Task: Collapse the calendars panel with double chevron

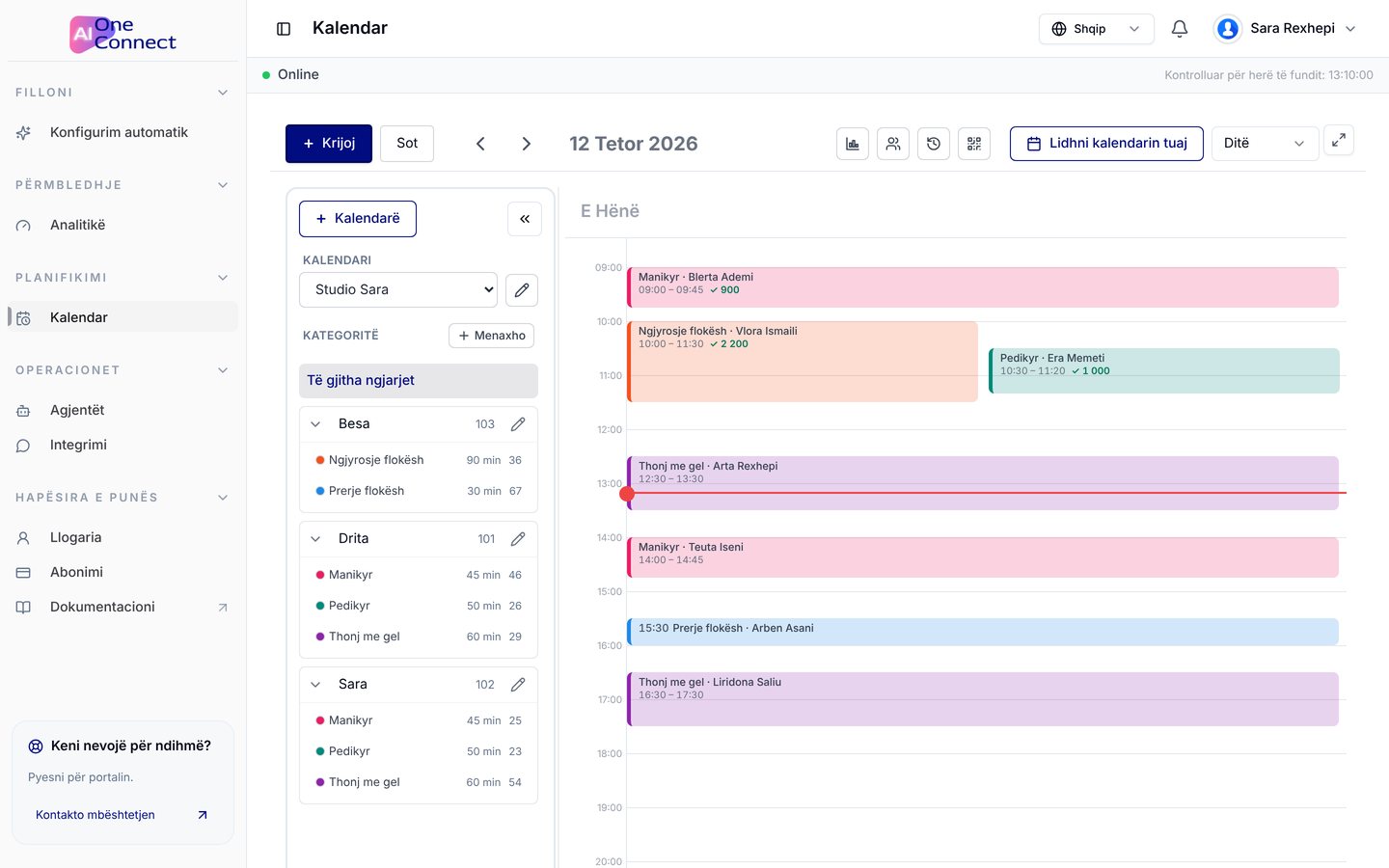Action: (525, 219)
